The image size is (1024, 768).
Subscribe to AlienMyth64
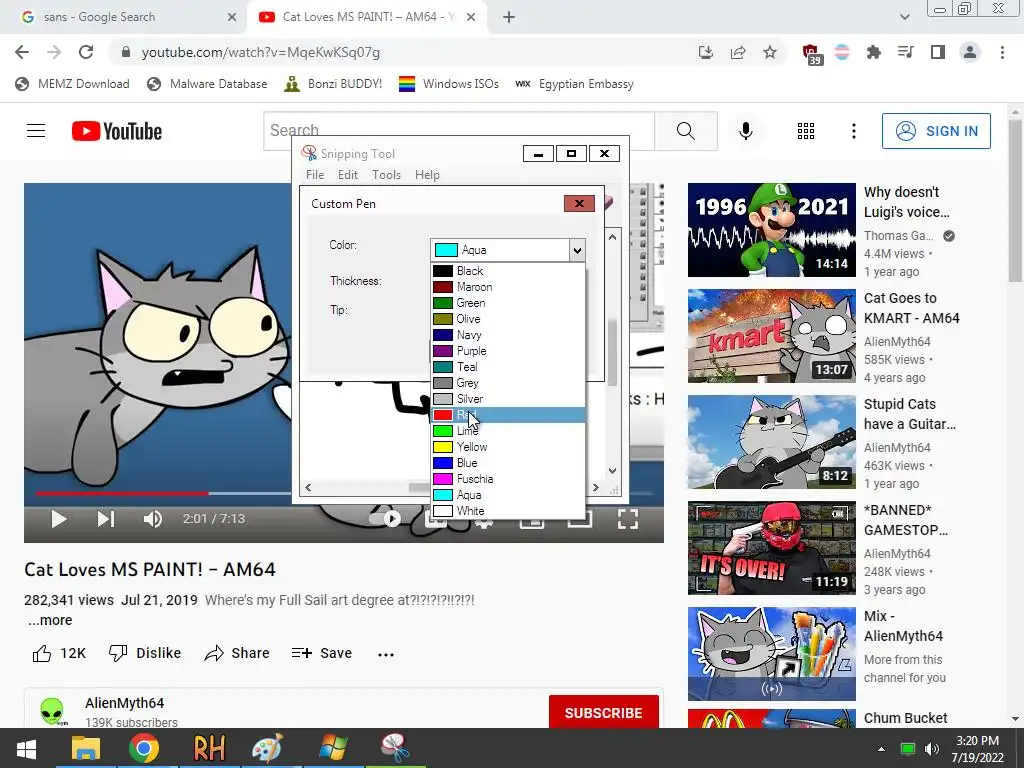click(x=603, y=712)
